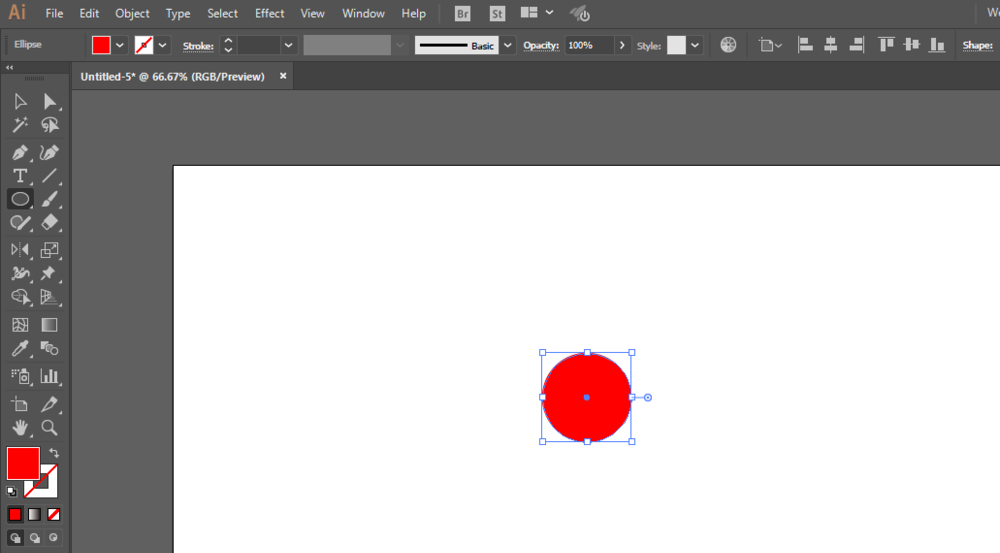Open the Window menu
The height and width of the screenshot is (553, 1000).
coord(363,13)
